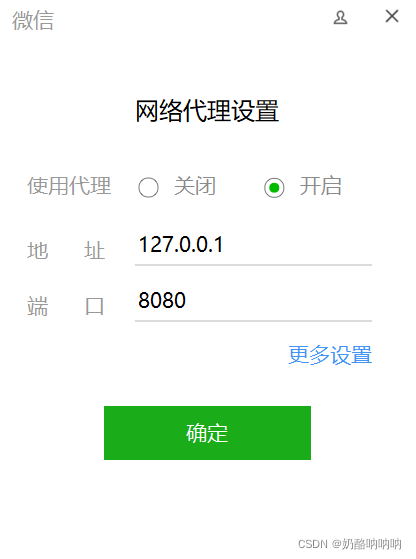The image size is (416, 559).
Task: Select the 开启 radio button circle
Action: (274, 187)
